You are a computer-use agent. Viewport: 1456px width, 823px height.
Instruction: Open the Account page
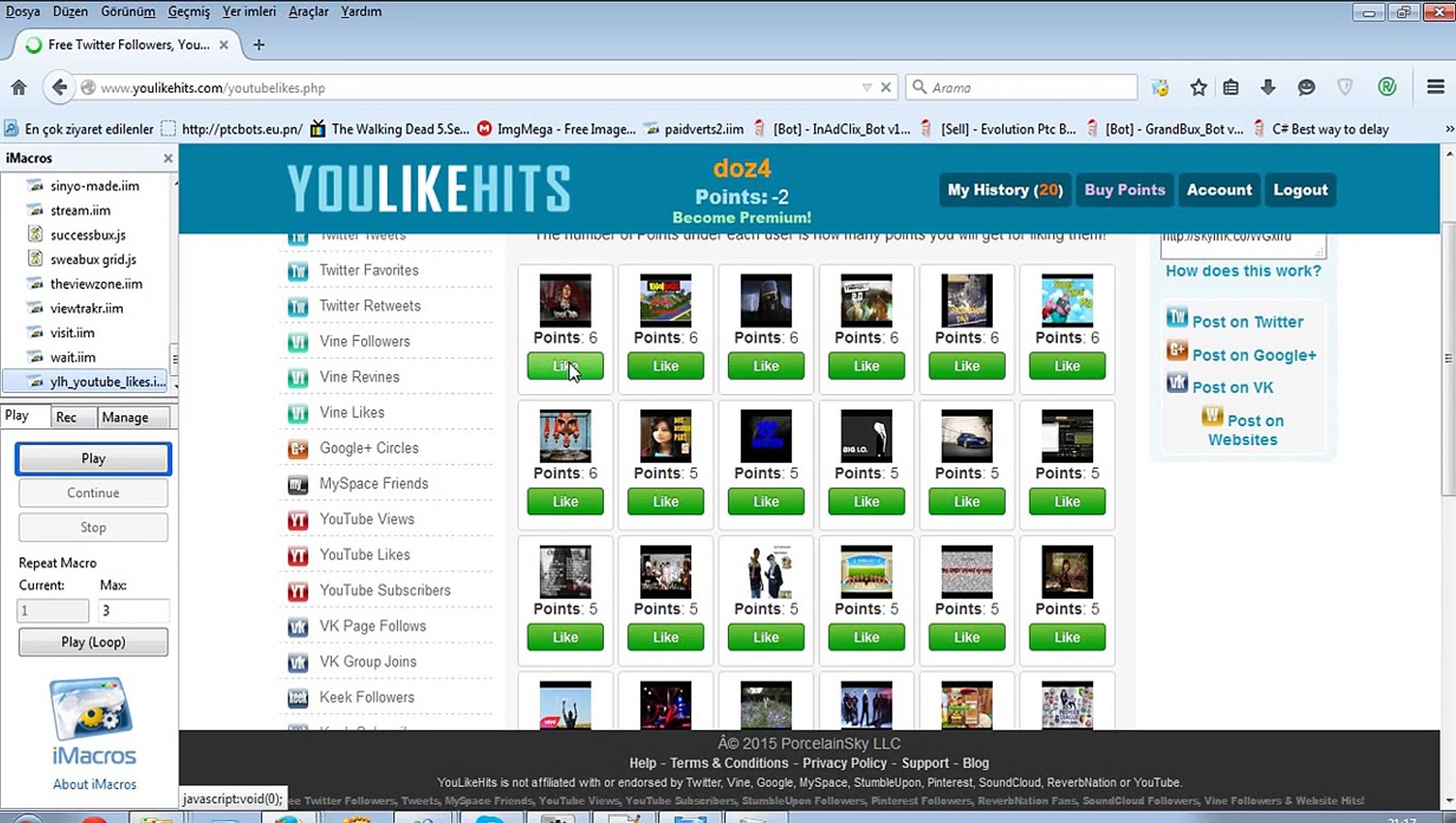[1219, 191]
